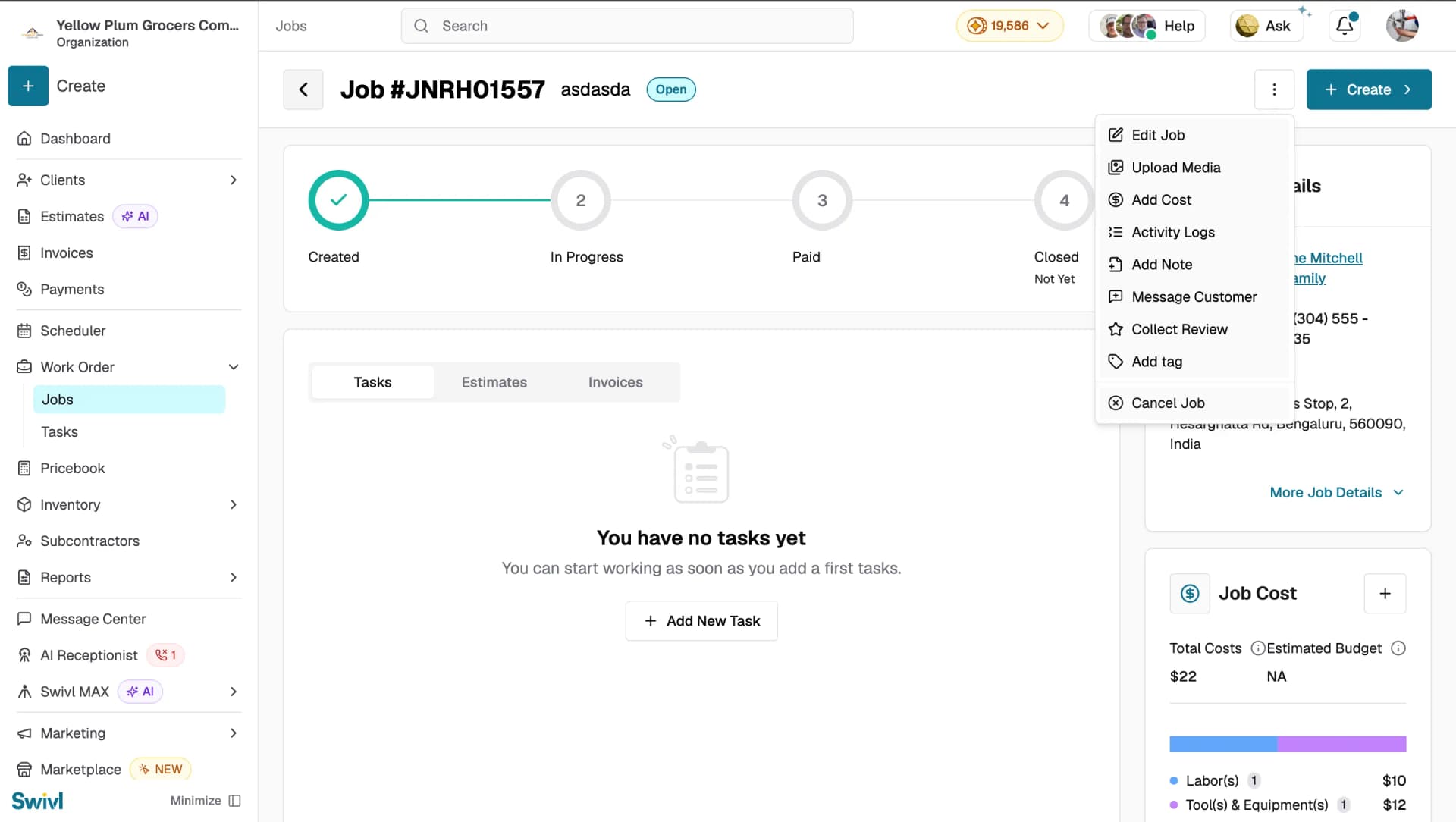Expand More Job Details
The width and height of the screenshot is (1456, 822).
point(1337,493)
